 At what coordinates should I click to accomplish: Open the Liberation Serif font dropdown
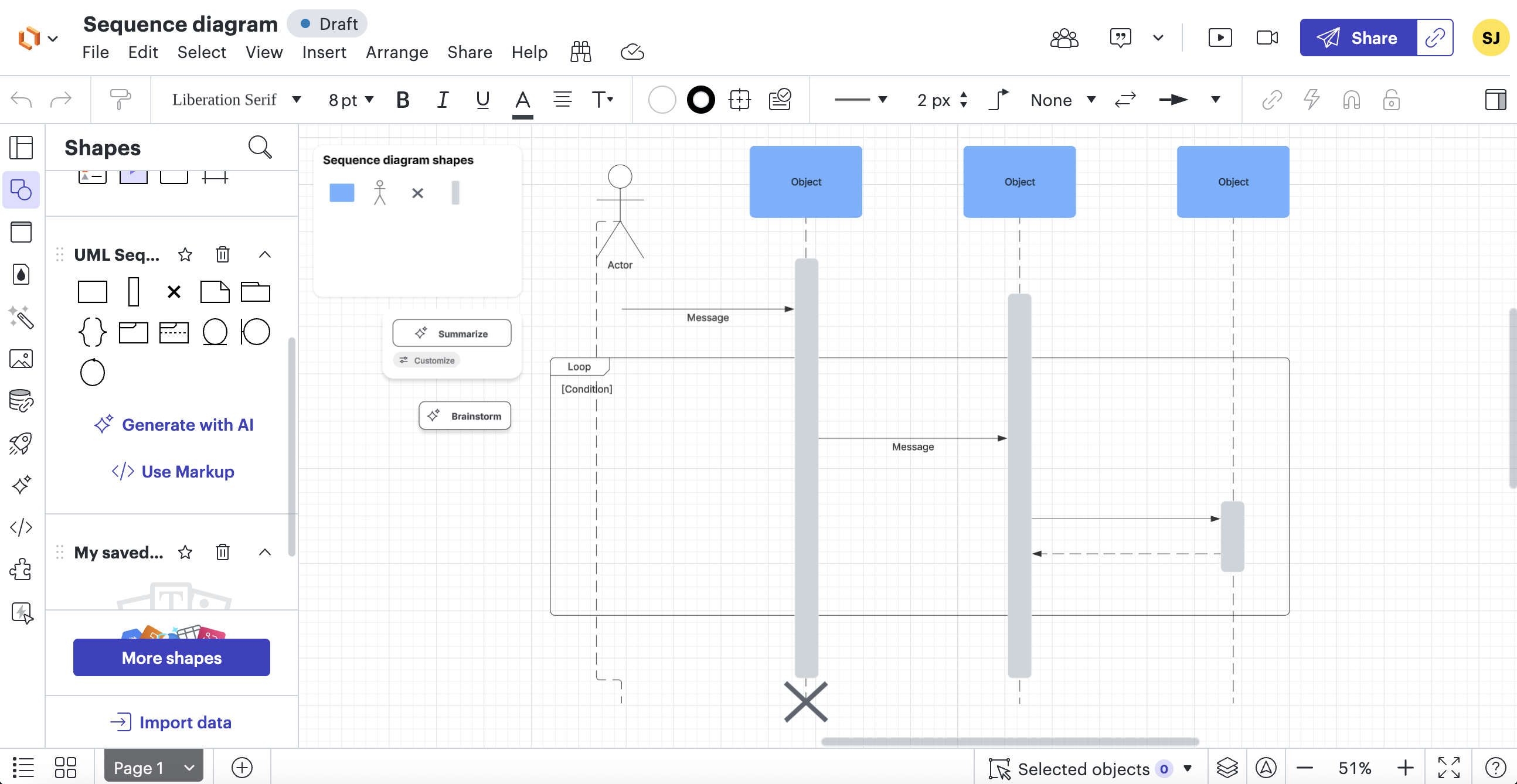pyautogui.click(x=236, y=100)
